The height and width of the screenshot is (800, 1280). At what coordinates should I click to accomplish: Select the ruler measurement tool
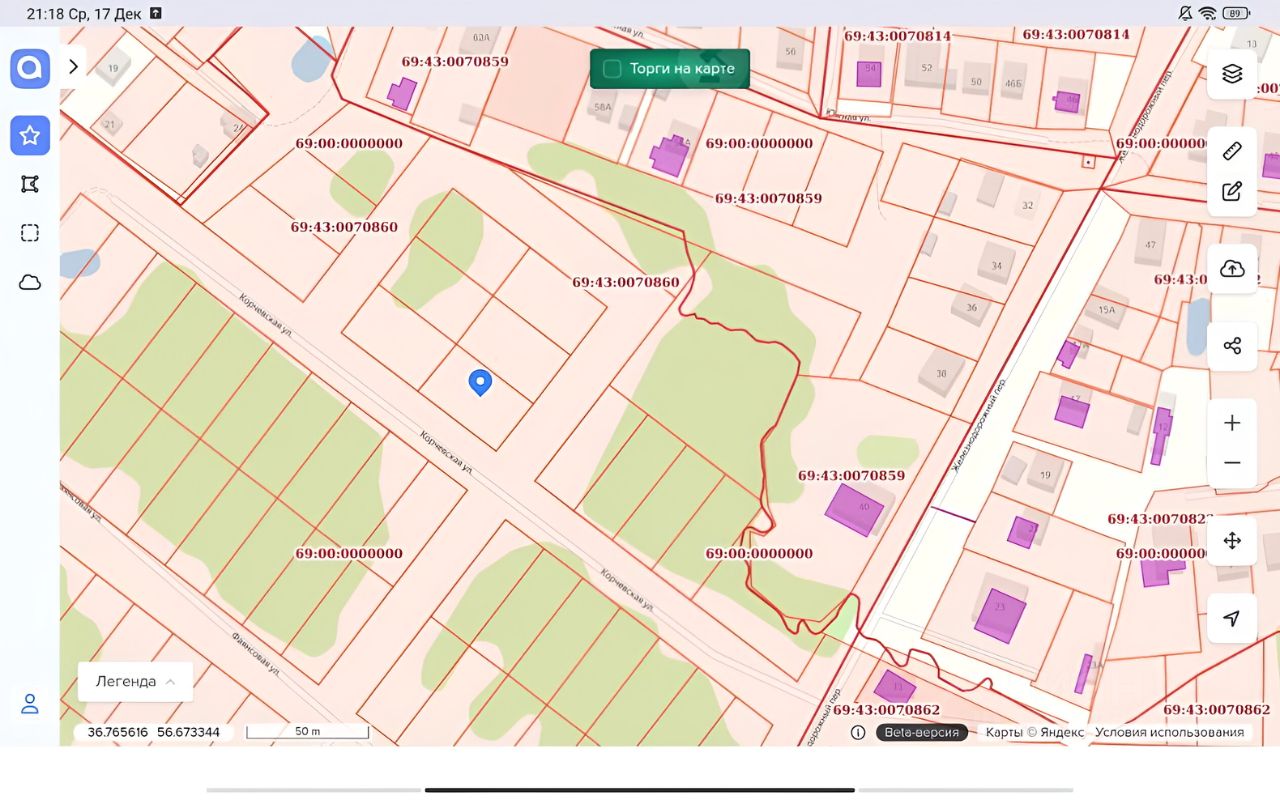point(1232,152)
